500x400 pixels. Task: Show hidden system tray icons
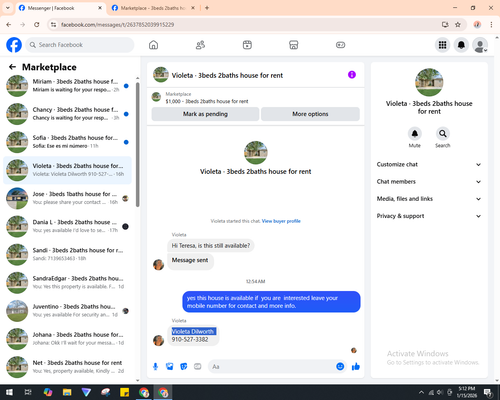click(421, 392)
